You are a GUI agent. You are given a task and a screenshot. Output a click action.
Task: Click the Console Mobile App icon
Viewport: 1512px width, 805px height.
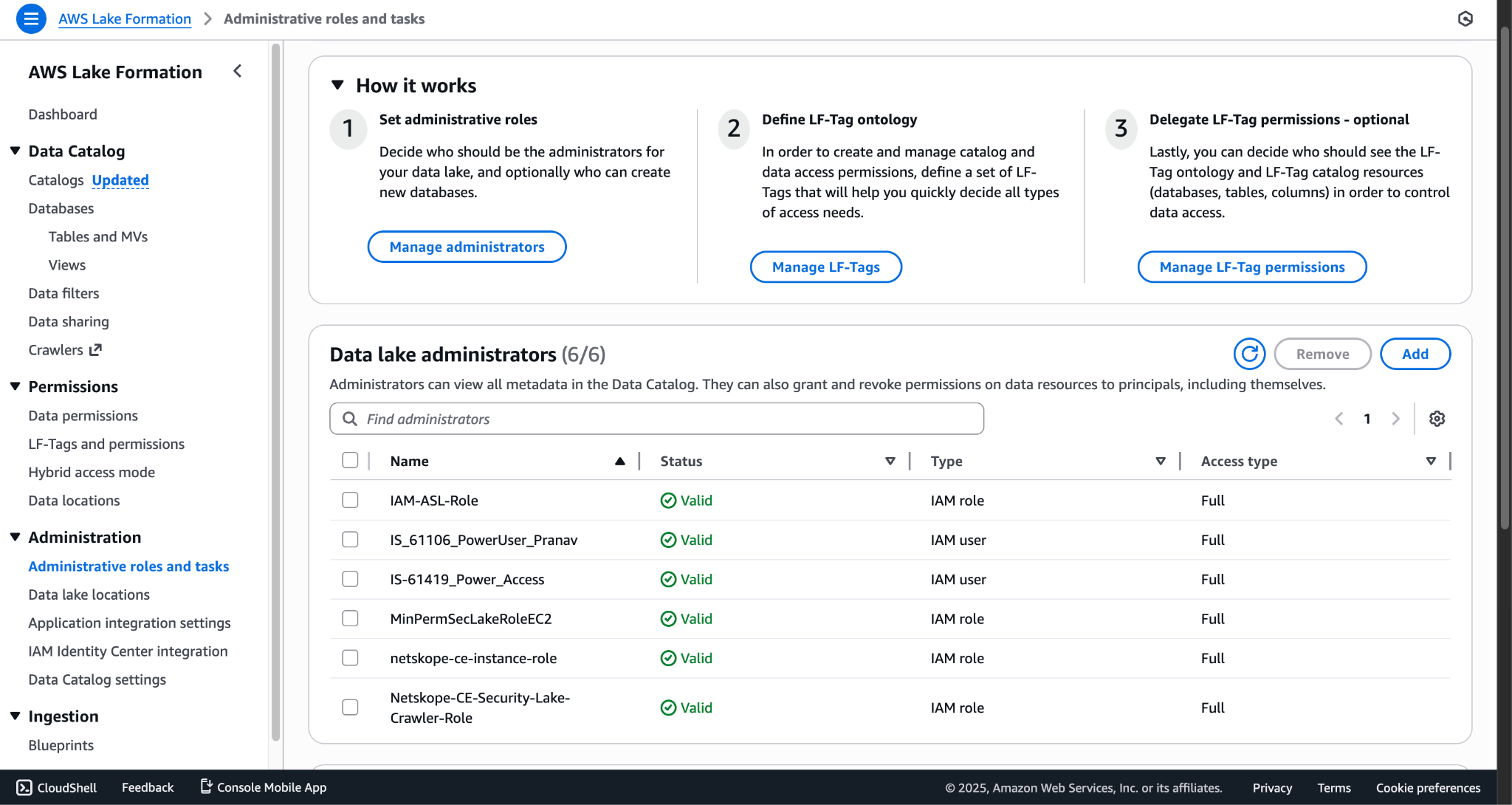pyautogui.click(x=207, y=787)
